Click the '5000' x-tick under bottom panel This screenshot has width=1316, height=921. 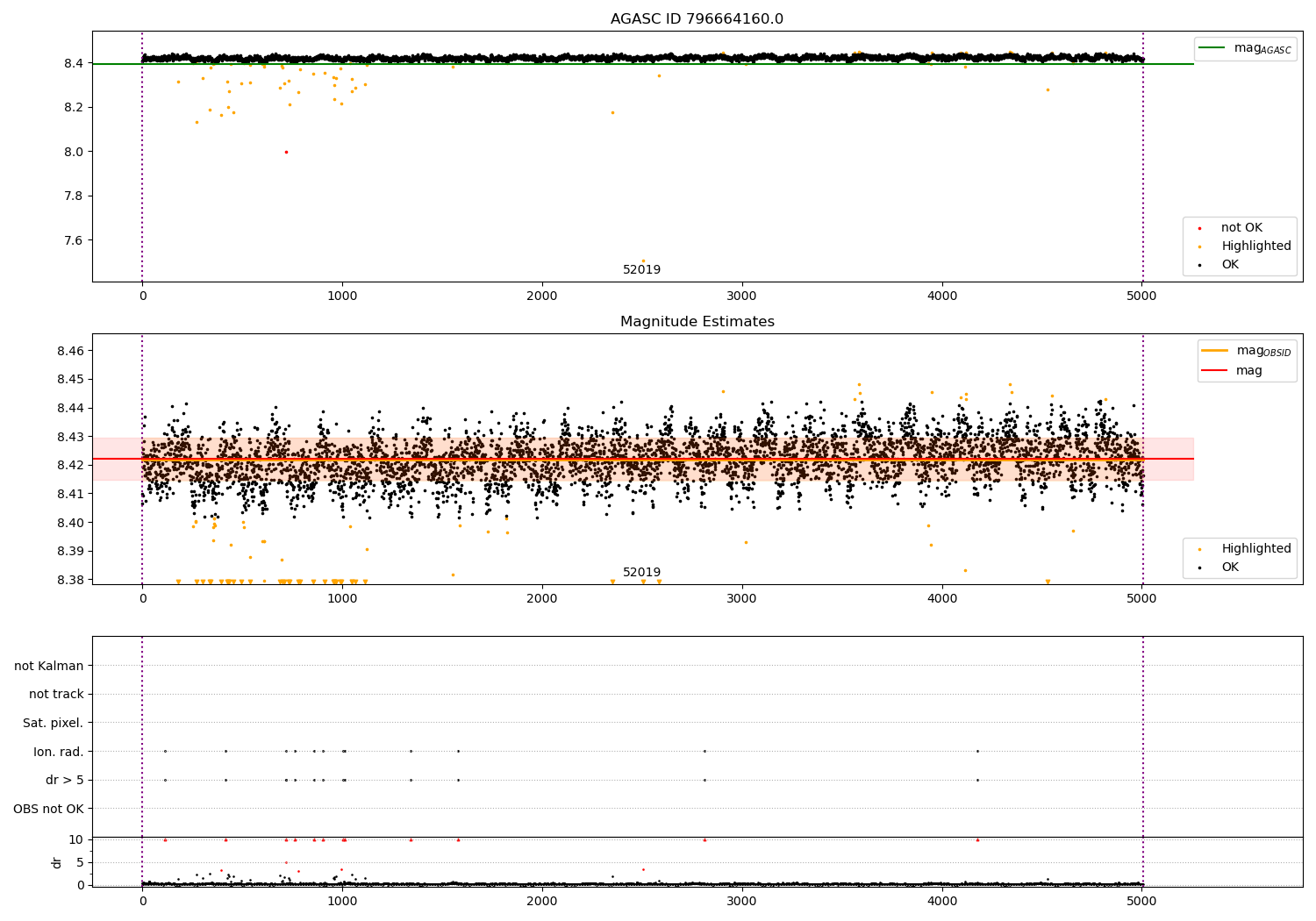click(x=1141, y=902)
